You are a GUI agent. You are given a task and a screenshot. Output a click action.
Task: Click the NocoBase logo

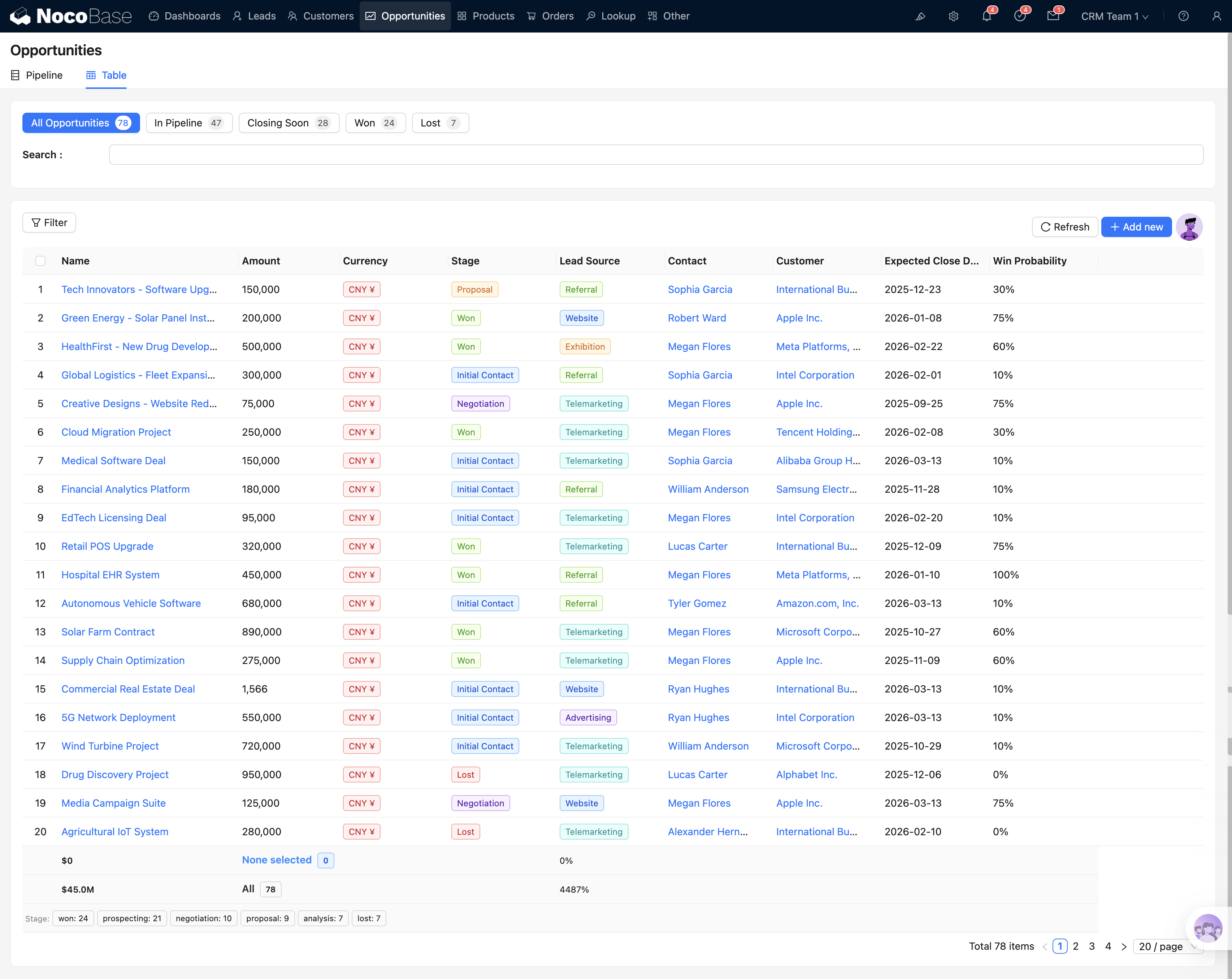[x=71, y=16]
